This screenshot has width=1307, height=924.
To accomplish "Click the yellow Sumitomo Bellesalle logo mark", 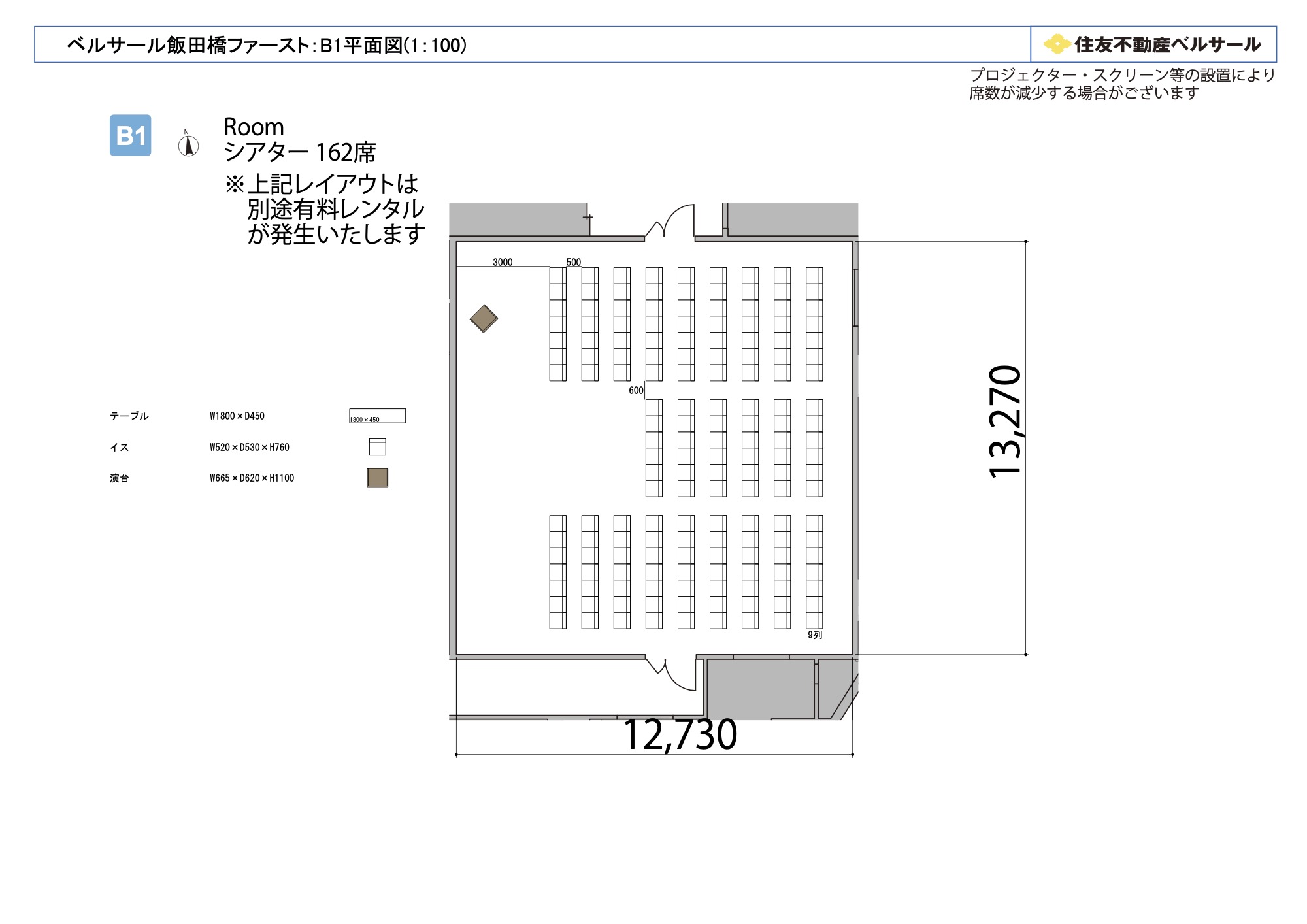I will pos(1057,44).
